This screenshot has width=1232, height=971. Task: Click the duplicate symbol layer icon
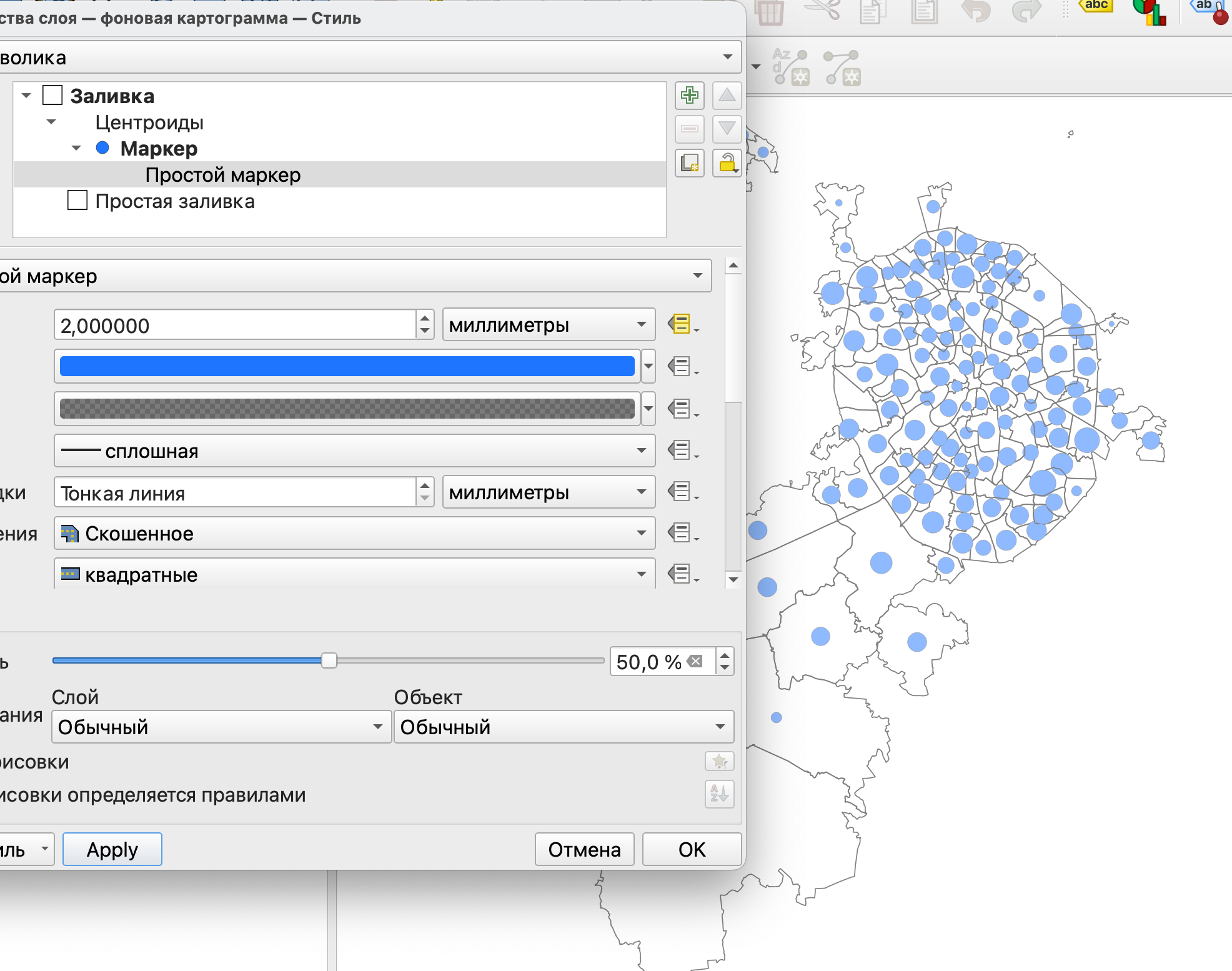[x=689, y=163]
